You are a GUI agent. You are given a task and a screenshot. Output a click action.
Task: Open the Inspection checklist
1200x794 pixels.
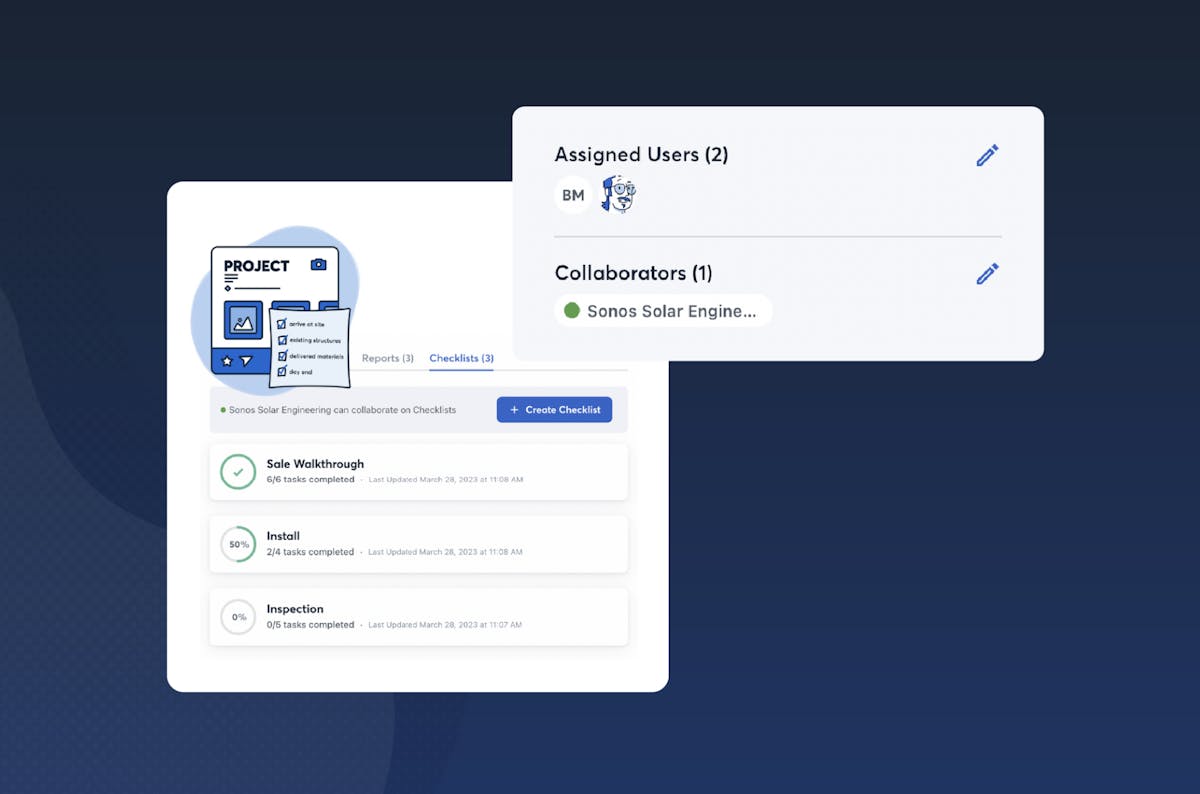418,617
